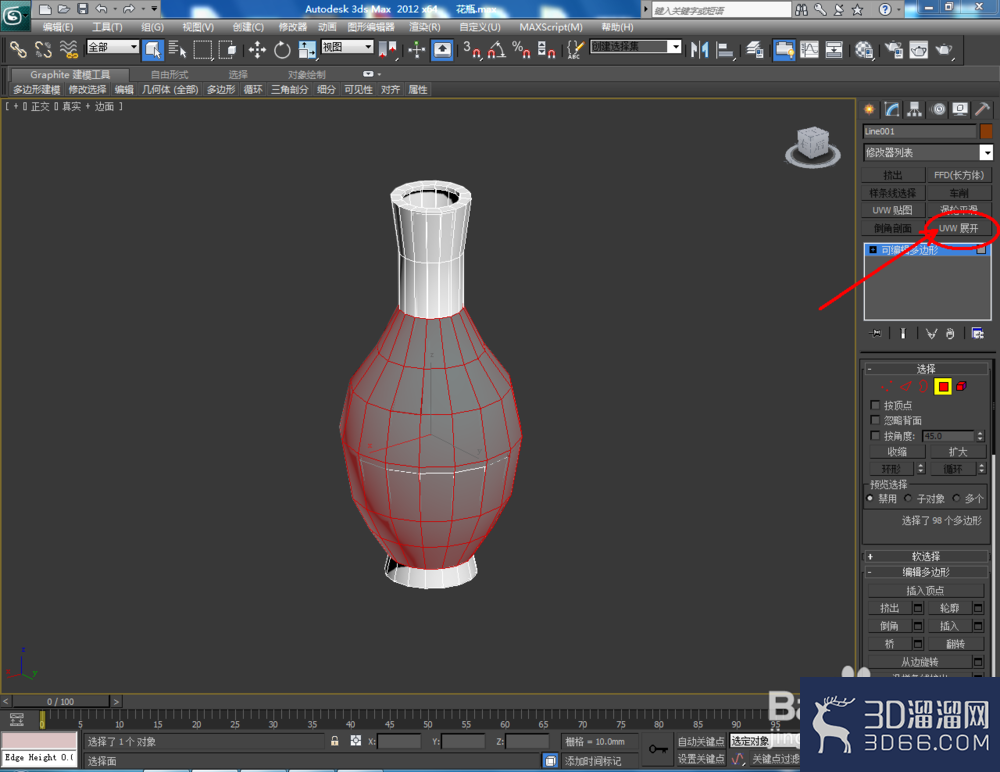This screenshot has width=1000, height=772.
Task: Open the Curve Editor
Action: click(x=809, y=50)
